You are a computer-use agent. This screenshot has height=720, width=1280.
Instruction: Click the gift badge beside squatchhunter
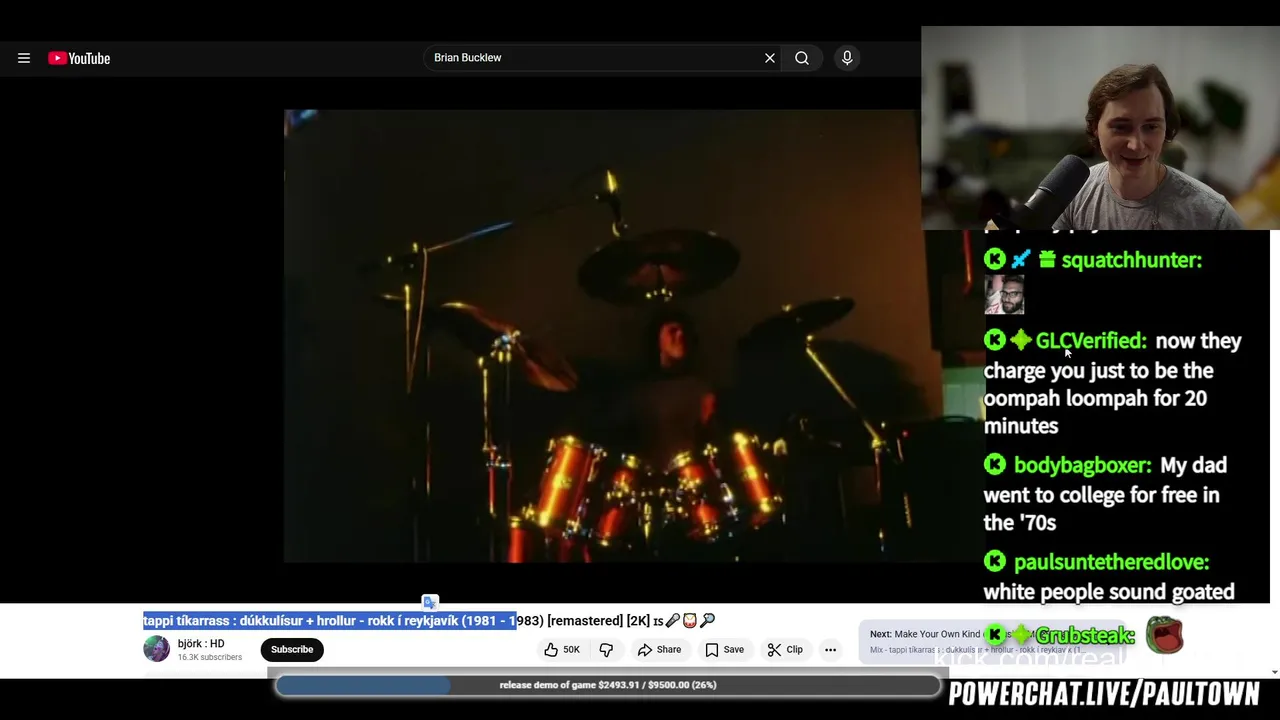coord(1047,260)
